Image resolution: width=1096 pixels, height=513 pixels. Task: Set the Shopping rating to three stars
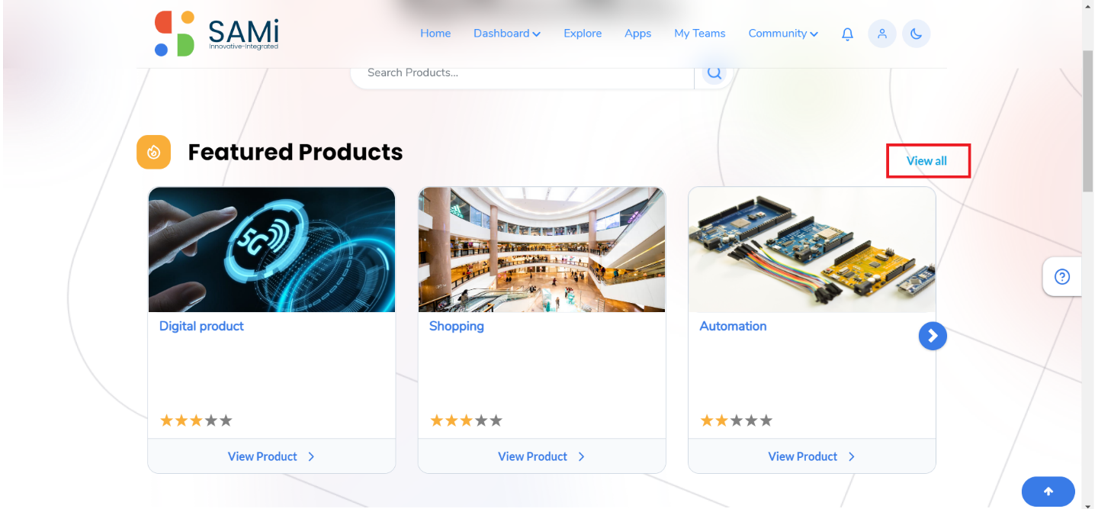(466, 421)
